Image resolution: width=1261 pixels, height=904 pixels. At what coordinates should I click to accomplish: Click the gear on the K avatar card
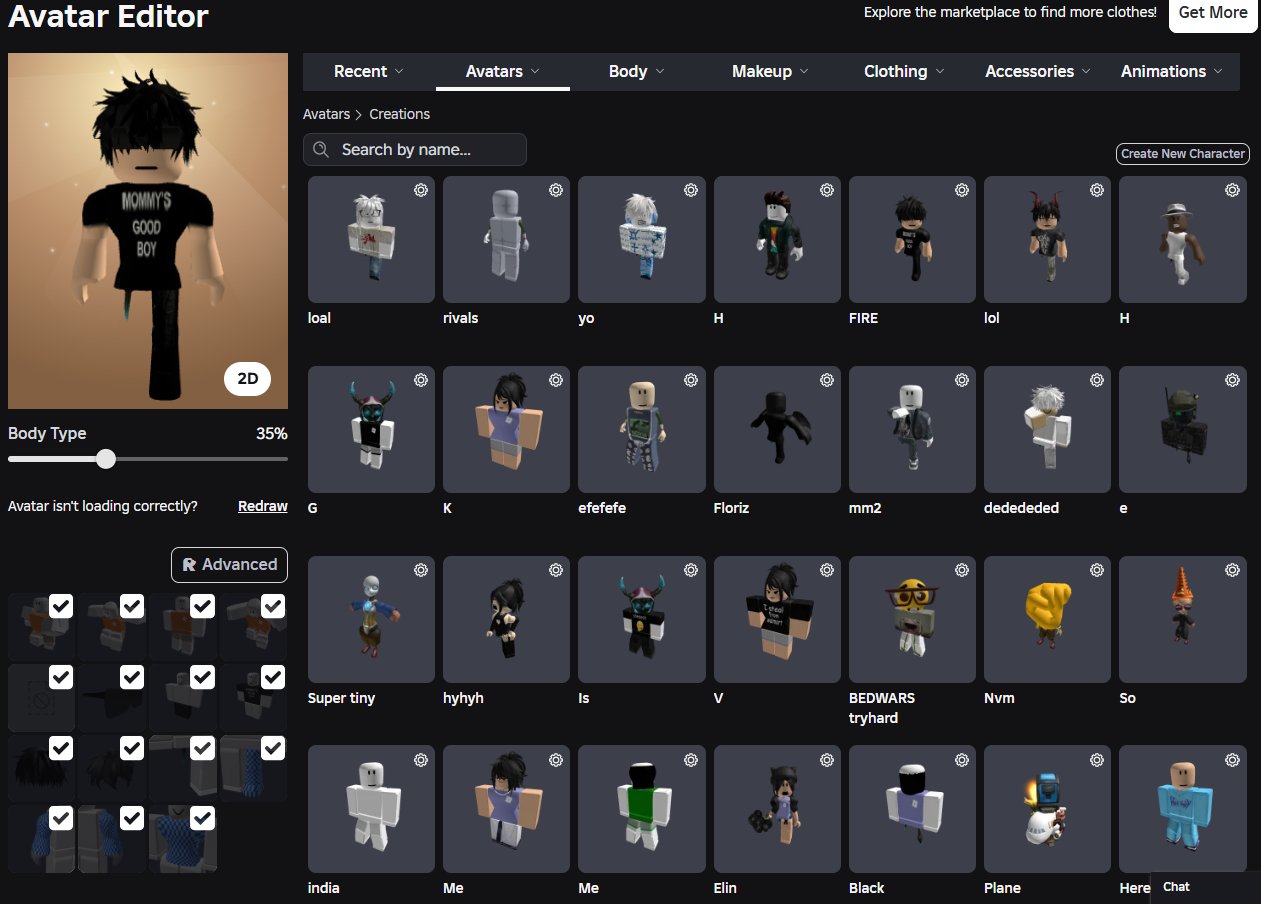[556, 380]
